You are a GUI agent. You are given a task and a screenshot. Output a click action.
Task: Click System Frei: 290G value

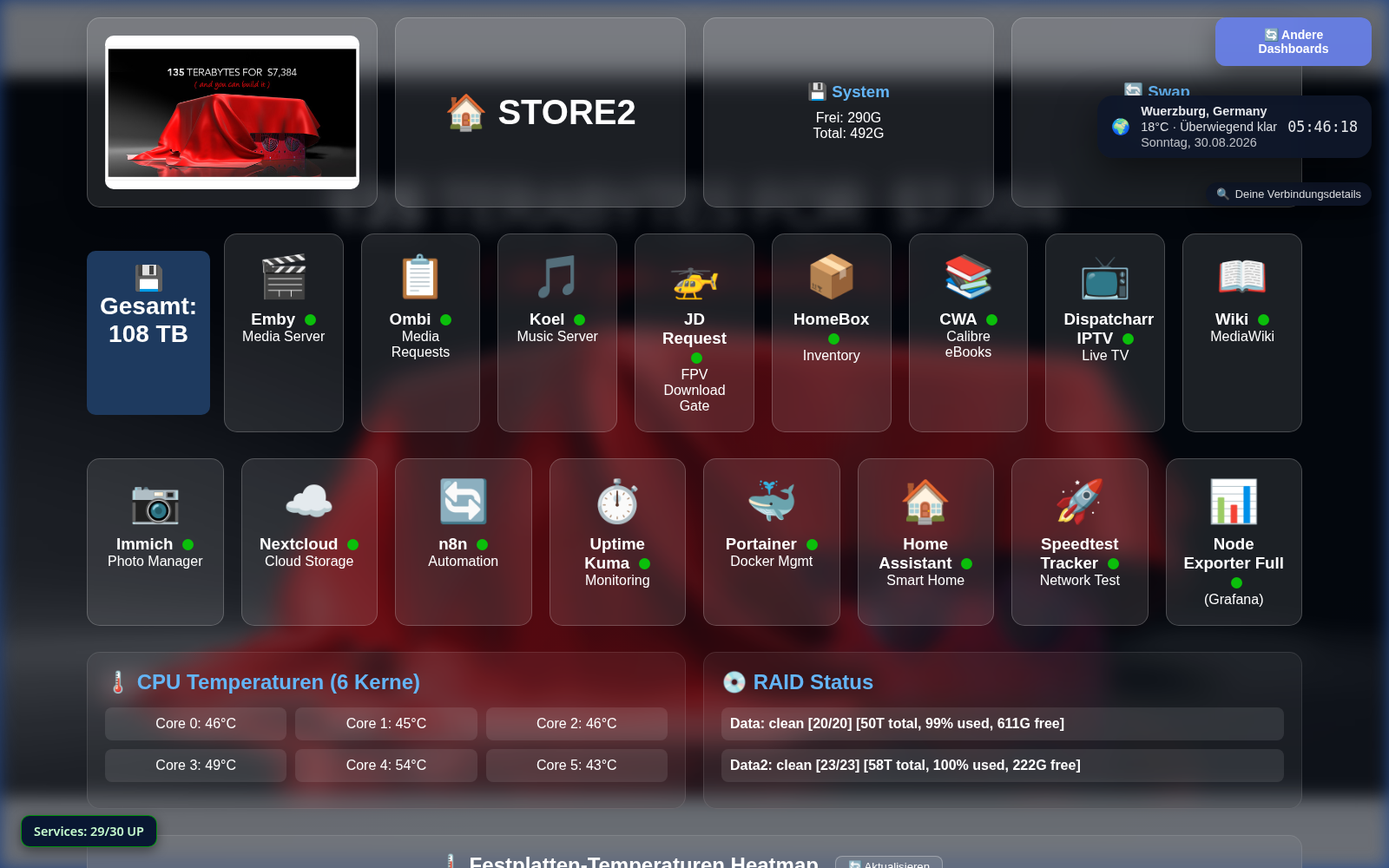(x=848, y=117)
